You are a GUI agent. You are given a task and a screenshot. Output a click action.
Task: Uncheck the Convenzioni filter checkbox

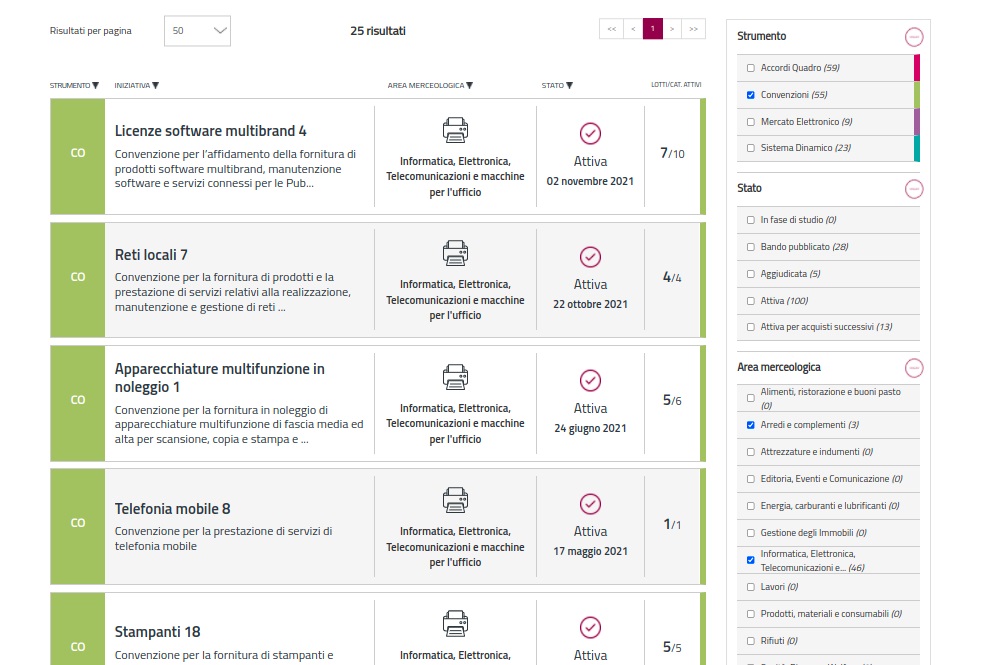tap(751, 95)
